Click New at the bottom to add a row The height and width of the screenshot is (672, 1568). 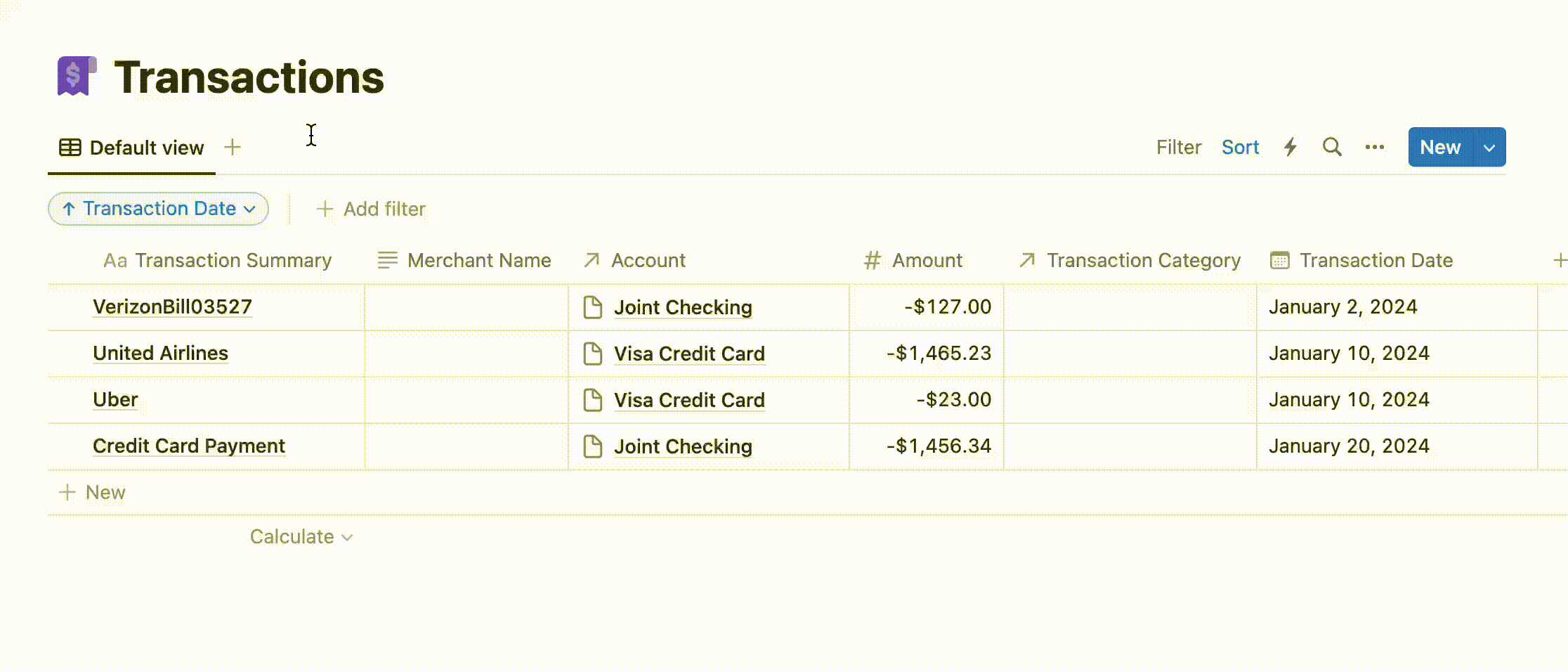click(94, 492)
